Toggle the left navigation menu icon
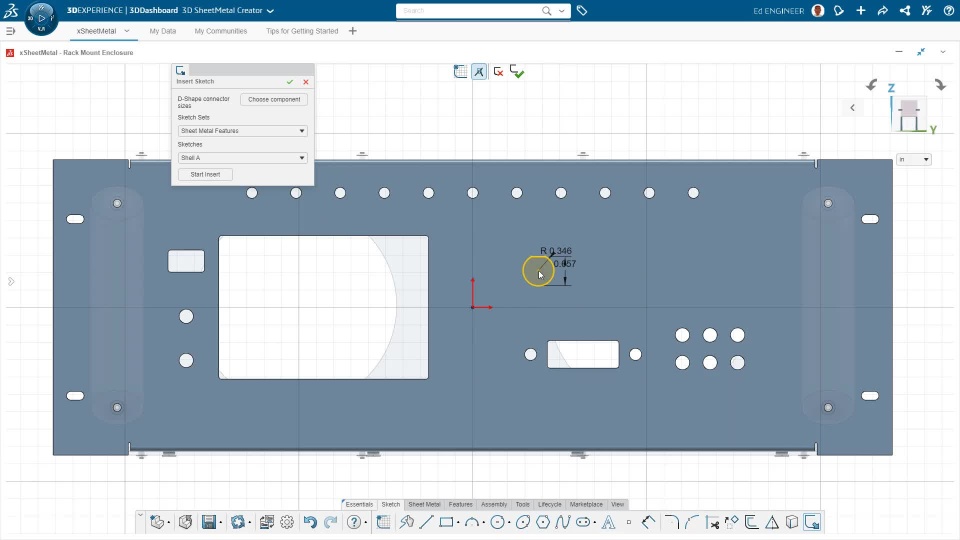The width and height of the screenshot is (960, 540). pyautogui.click(x=10, y=31)
